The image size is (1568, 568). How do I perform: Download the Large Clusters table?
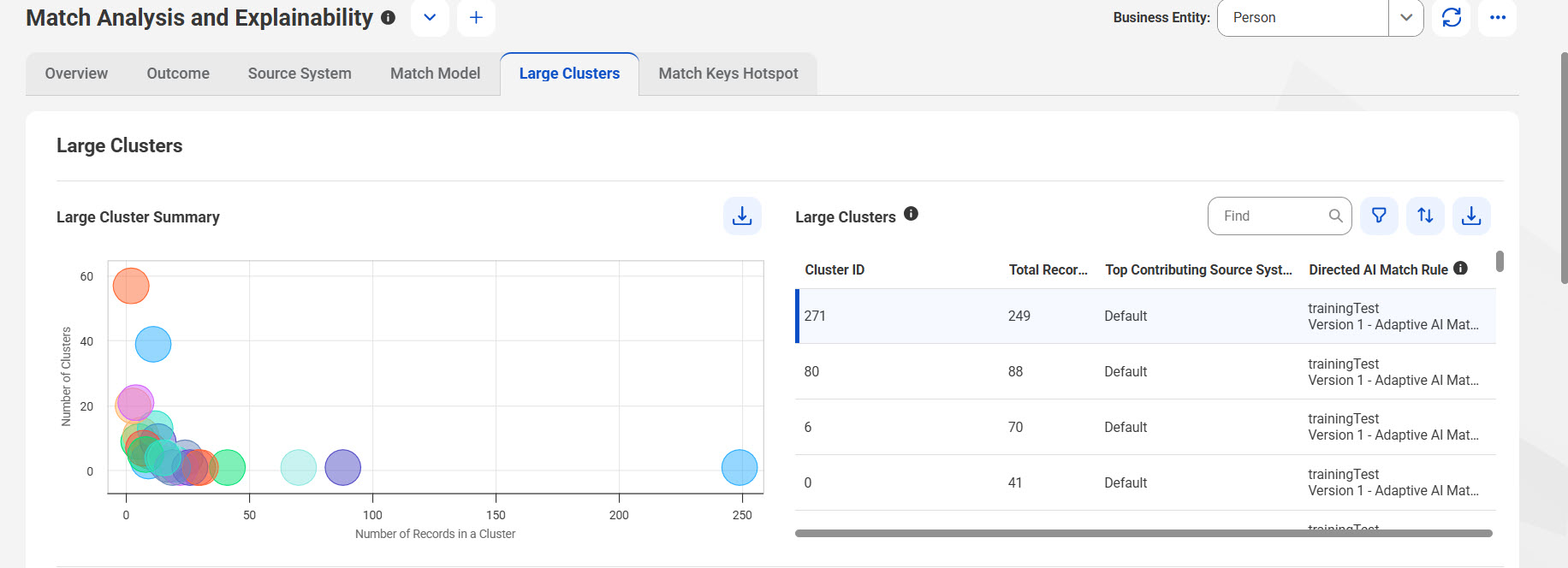[x=1471, y=216]
